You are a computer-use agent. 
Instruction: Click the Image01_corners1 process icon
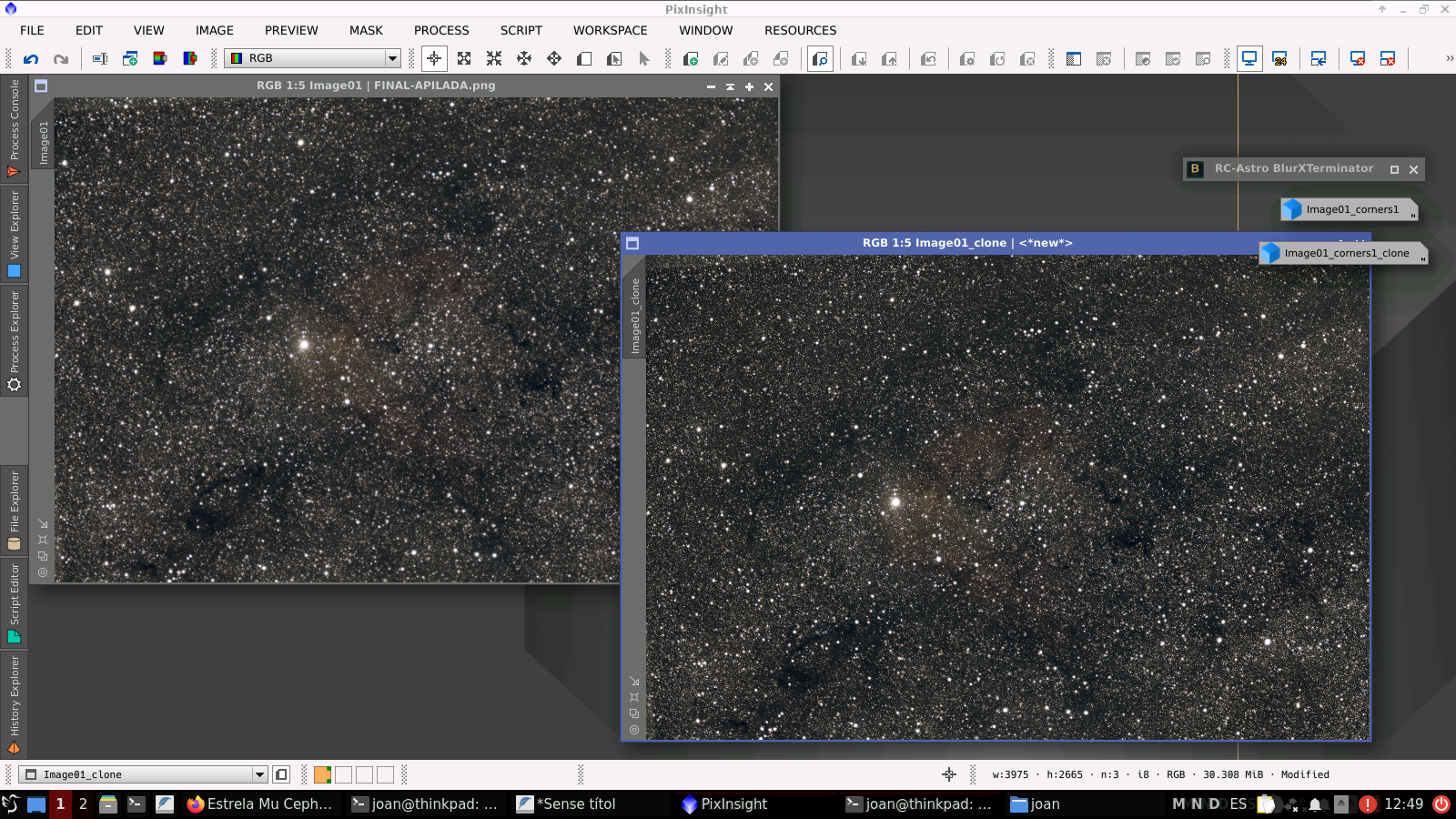tap(1349, 209)
